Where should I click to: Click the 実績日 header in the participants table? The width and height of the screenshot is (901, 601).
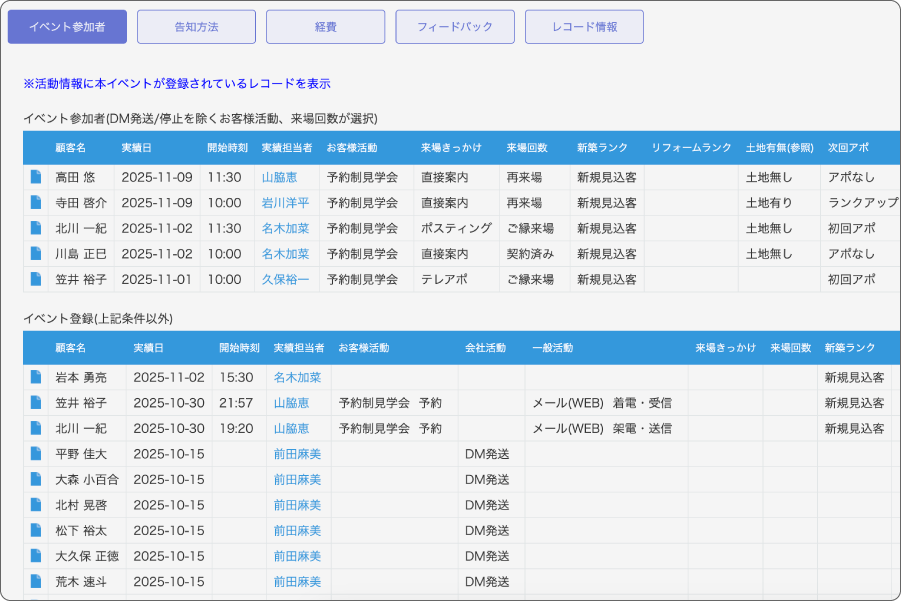(136, 148)
